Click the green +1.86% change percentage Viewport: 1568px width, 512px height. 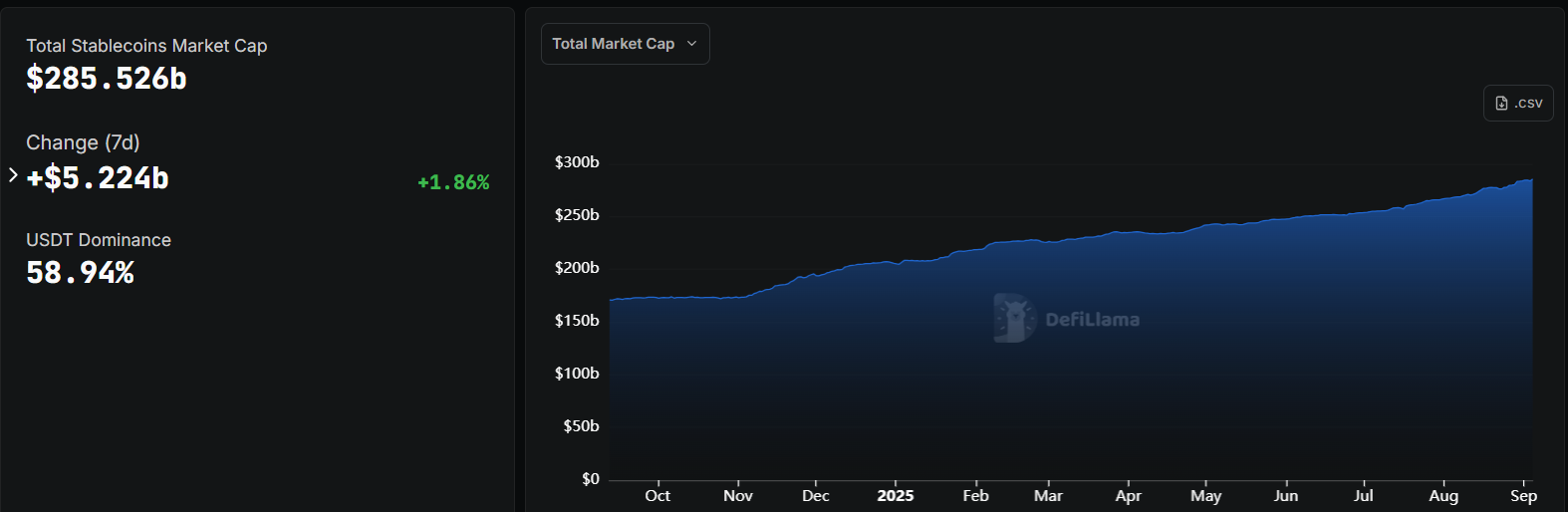click(x=453, y=182)
